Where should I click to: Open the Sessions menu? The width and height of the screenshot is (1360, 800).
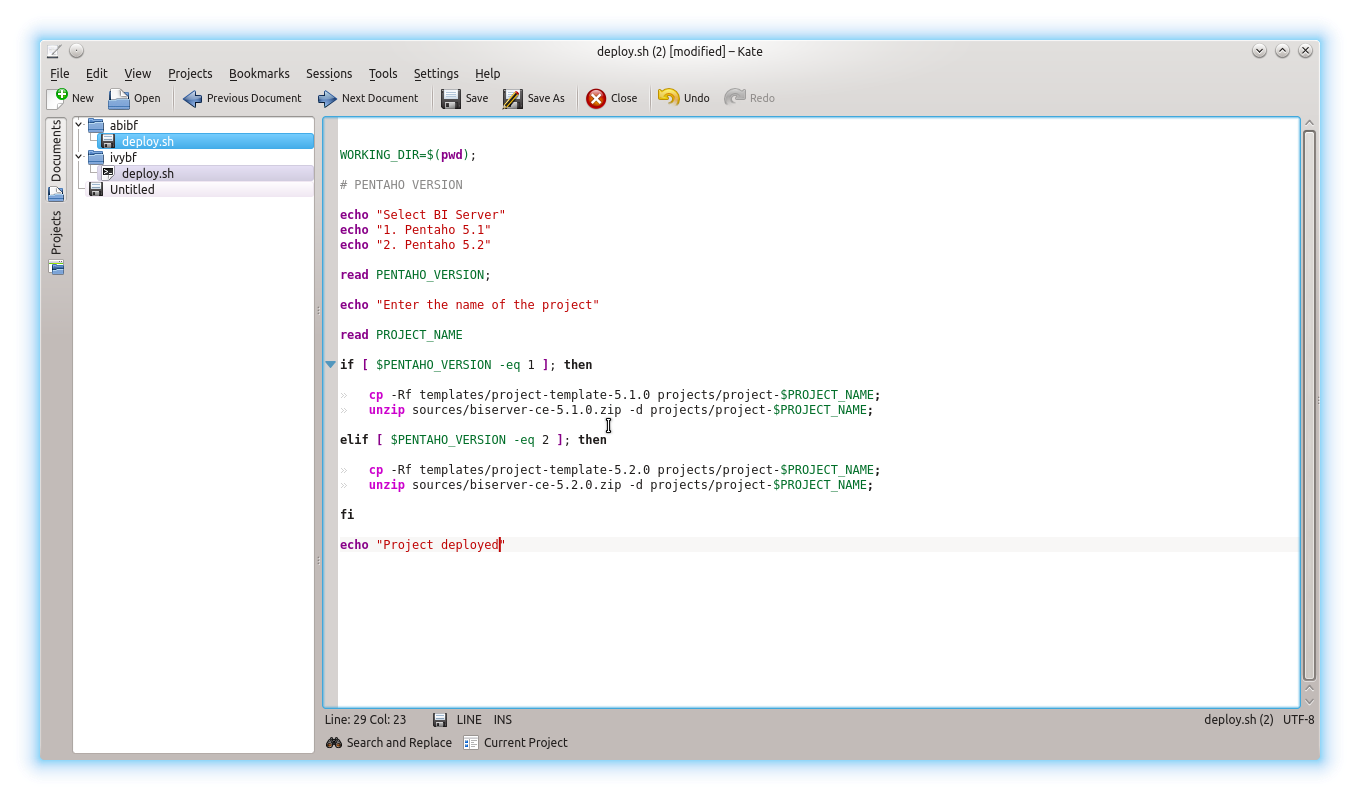[329, 73]
